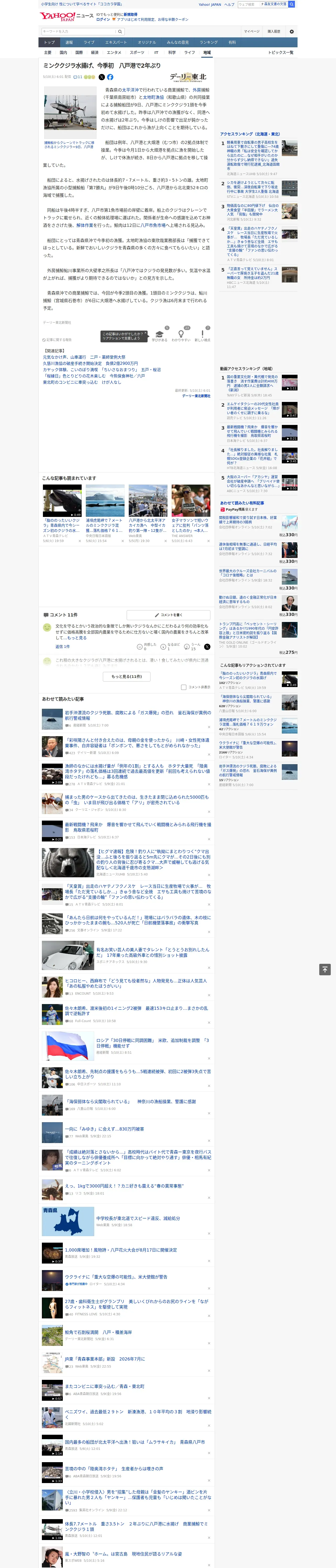This screenshot has width=336, height=1568.
Task: Select the みんなの意見 tab
Action: tap(178, 42)
